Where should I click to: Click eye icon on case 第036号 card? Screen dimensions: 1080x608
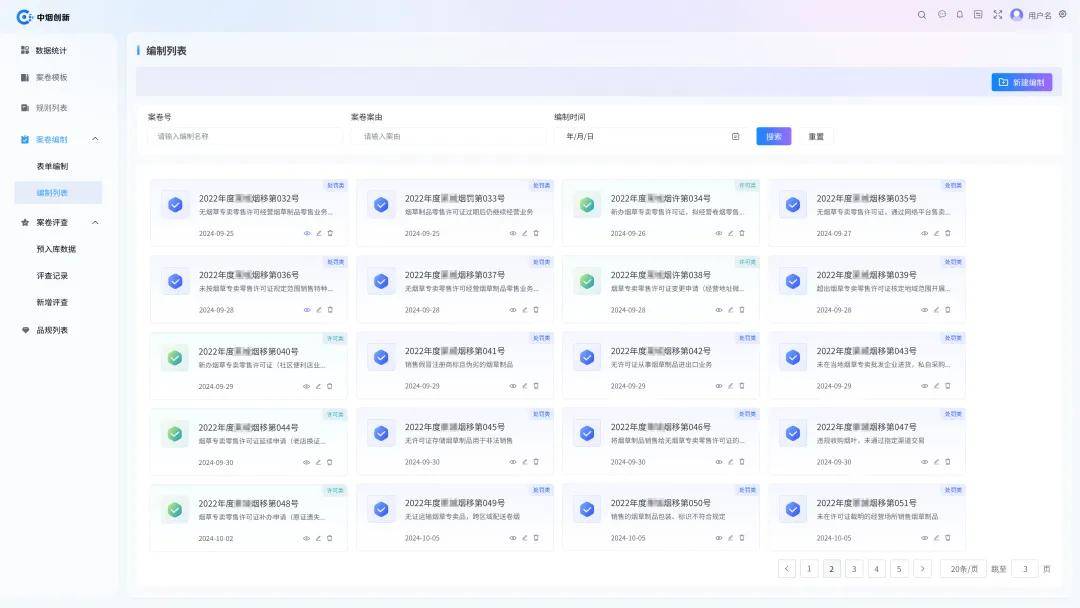307,310
